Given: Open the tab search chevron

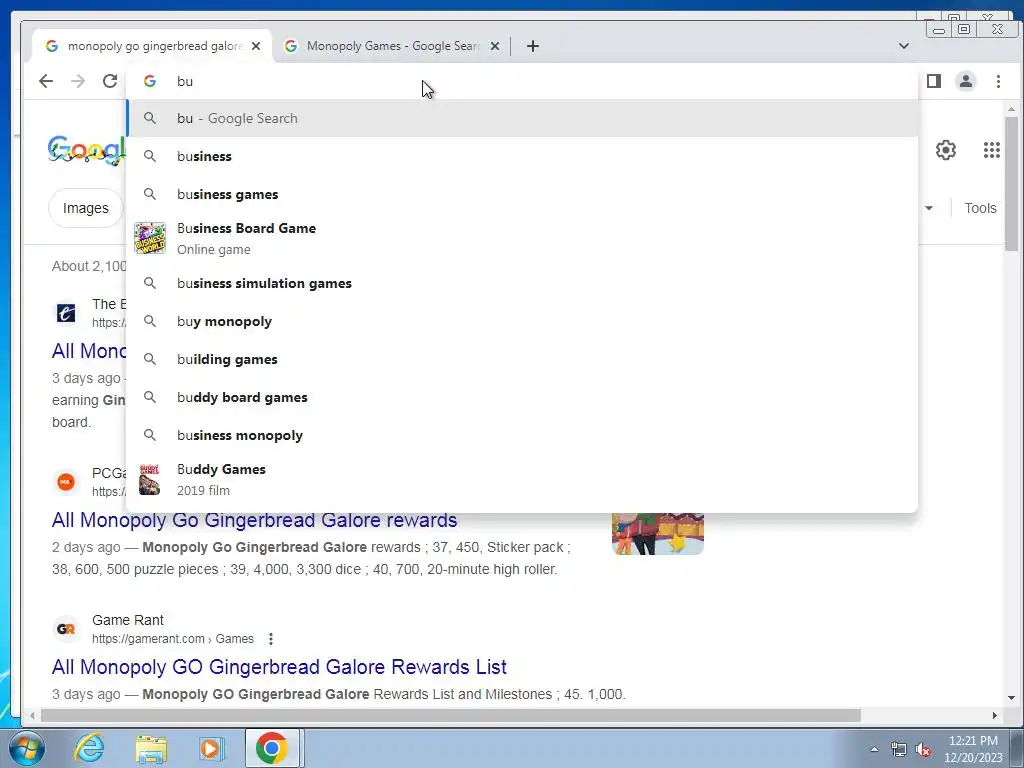Looking at the screenshot, I should (x=904, y=46).
